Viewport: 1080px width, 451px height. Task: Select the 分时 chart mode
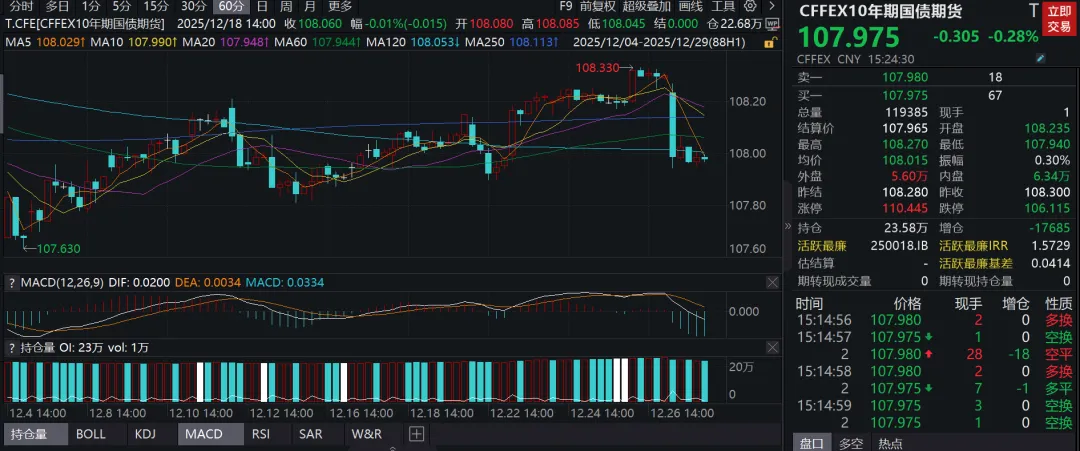(x=20, y=6)
